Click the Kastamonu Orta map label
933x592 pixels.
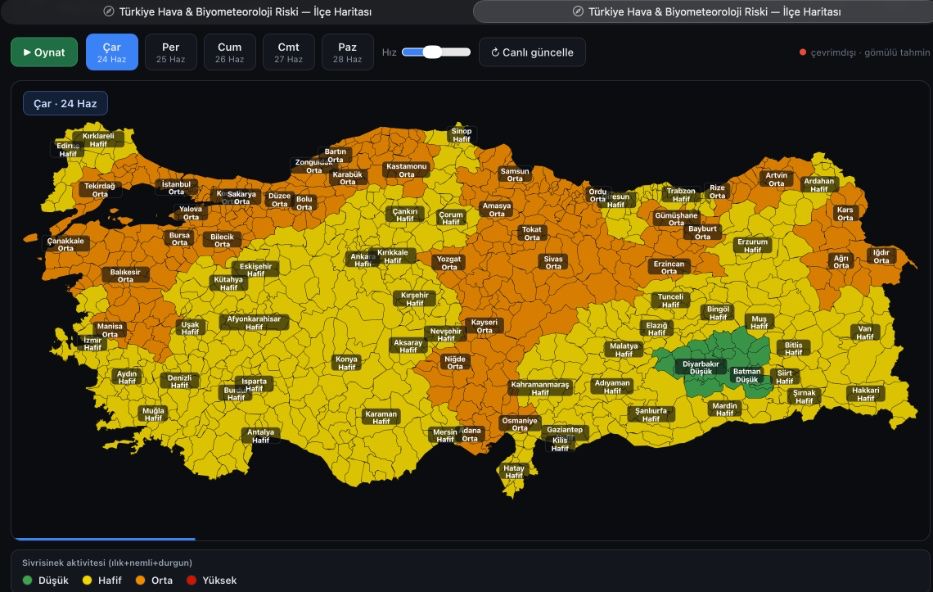406,170
